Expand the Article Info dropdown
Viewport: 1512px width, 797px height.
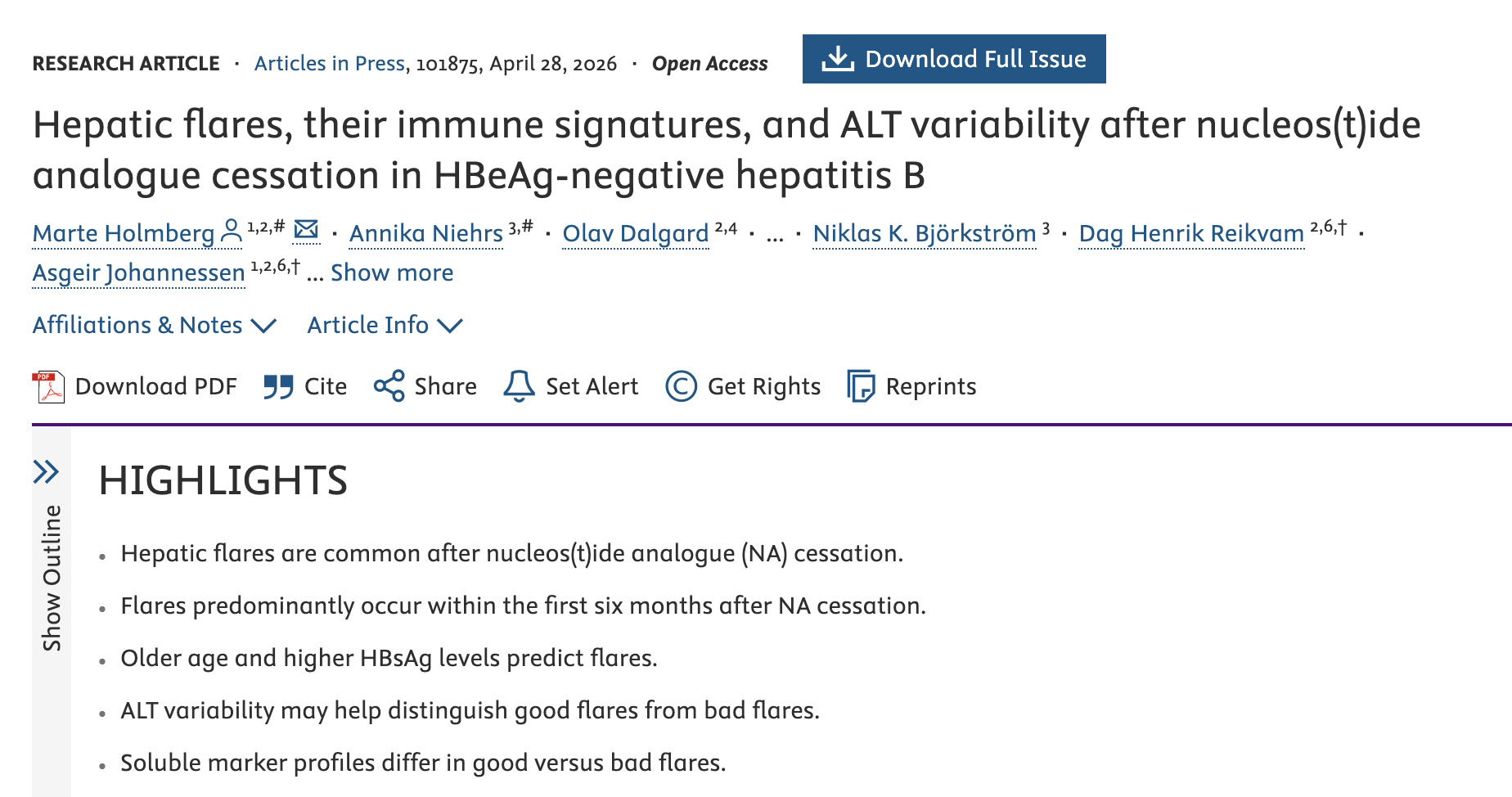[x=385, y=325]
